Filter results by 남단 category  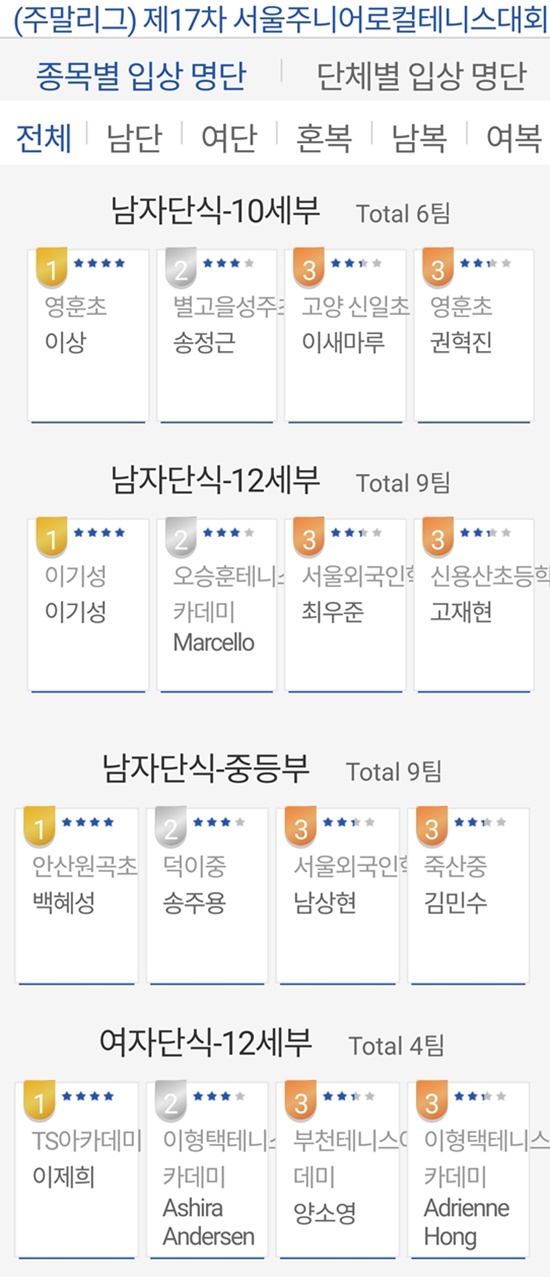point(134,137)
